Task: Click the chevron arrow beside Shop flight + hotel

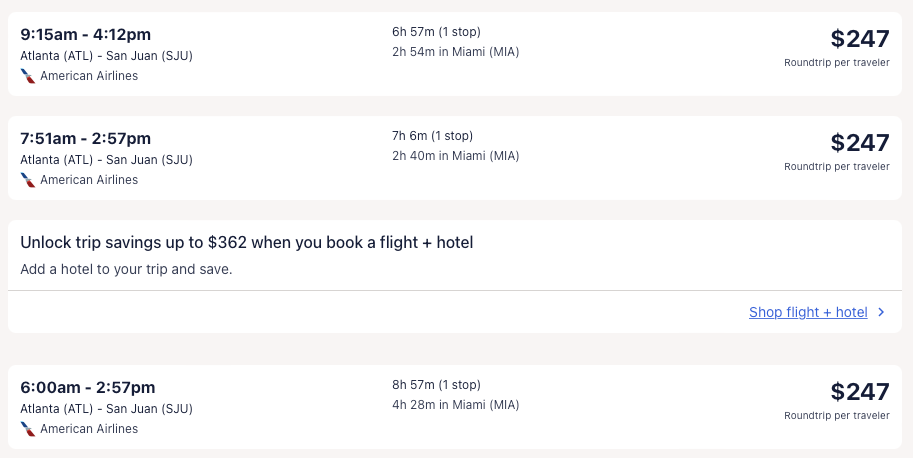Action: pos(881,312)
